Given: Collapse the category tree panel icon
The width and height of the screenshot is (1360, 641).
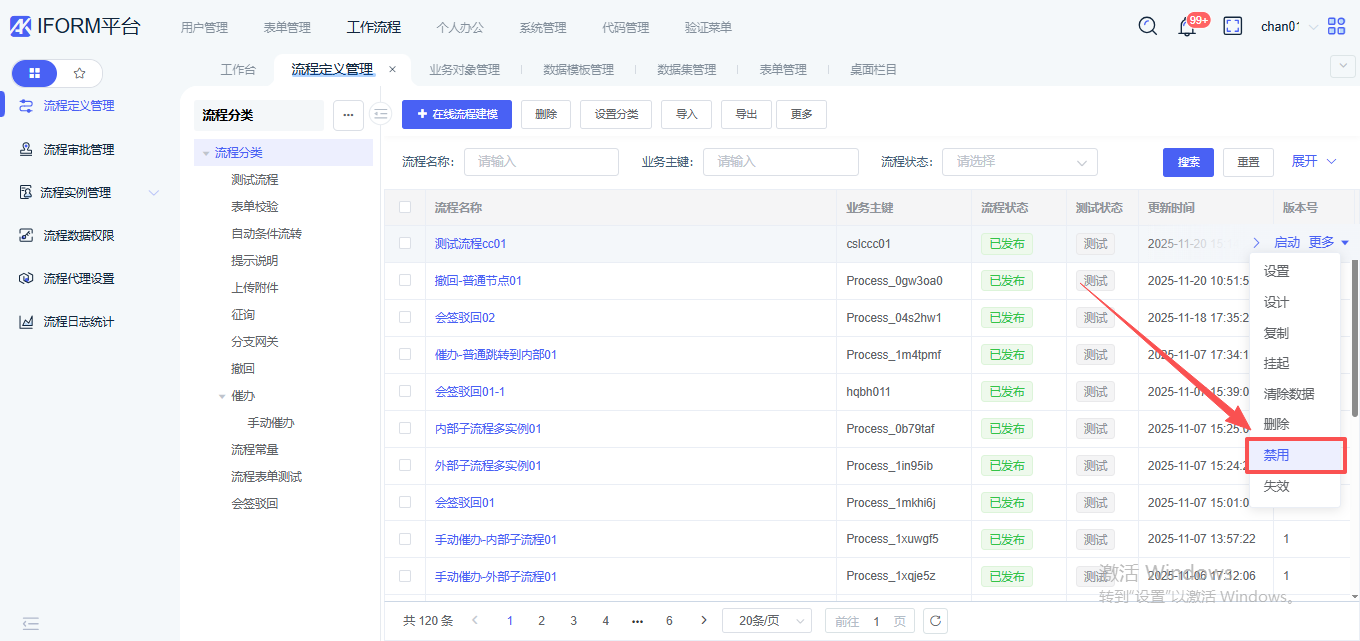Looking at the screenshot, I should pos(380,115).
